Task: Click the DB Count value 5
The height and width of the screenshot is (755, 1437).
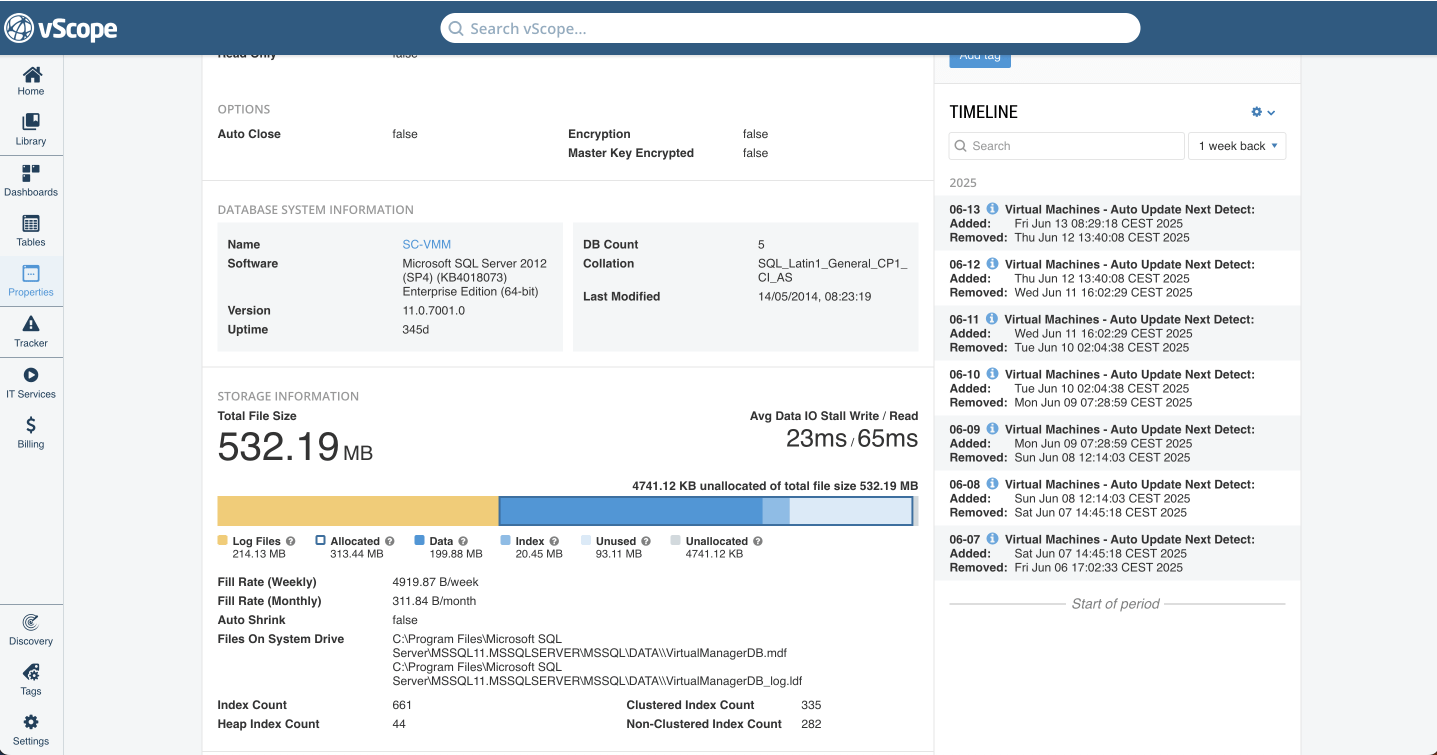Action: (761, 244)
